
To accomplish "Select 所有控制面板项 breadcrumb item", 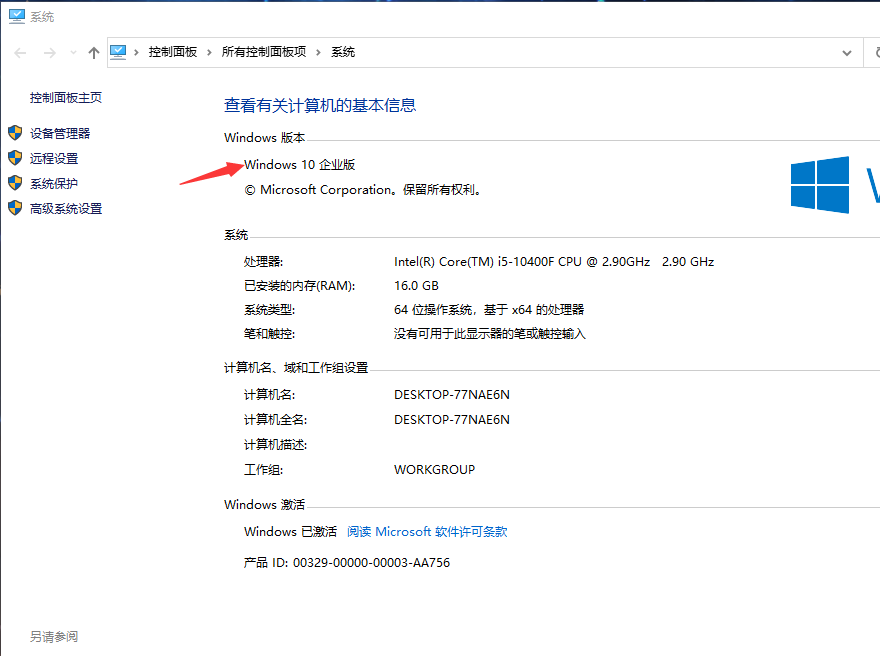I will click(264, 52).
